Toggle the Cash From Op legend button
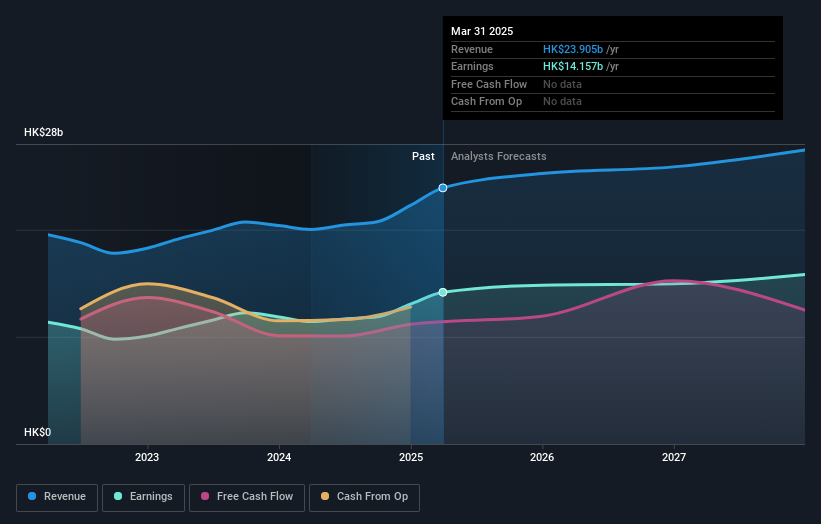Image resolution: width=821 pixels, height=524 pixels. pyautogui.click(x=364, y=497)
